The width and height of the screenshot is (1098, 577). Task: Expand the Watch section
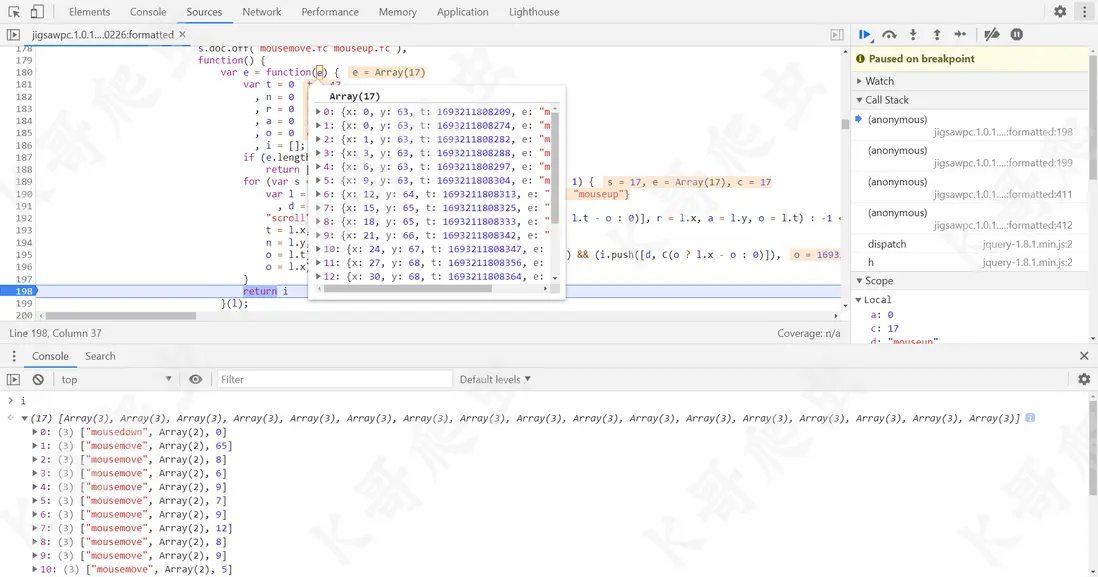coord(880,81)
